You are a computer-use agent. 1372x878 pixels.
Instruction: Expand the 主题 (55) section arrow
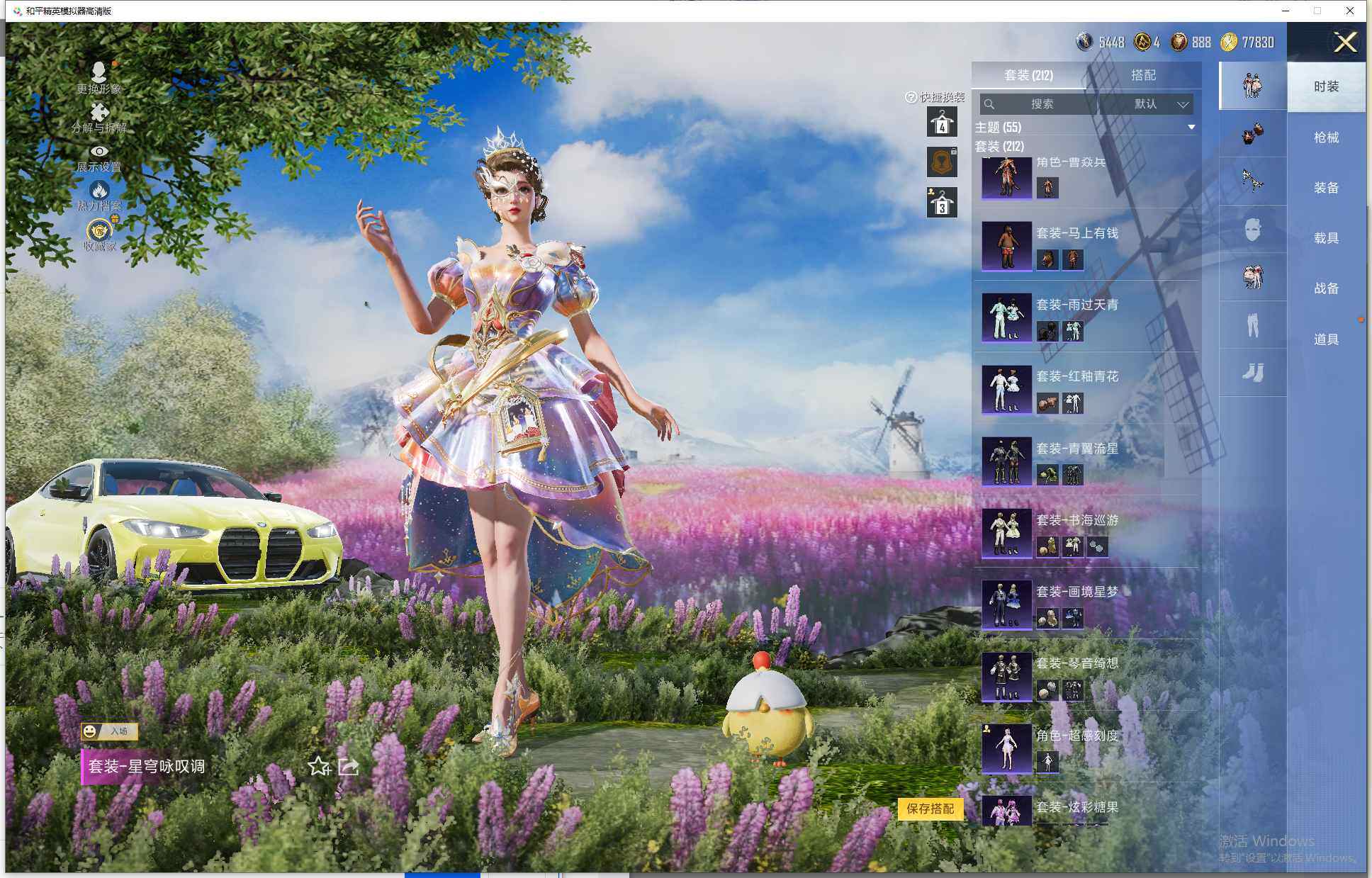[1191, 128]
